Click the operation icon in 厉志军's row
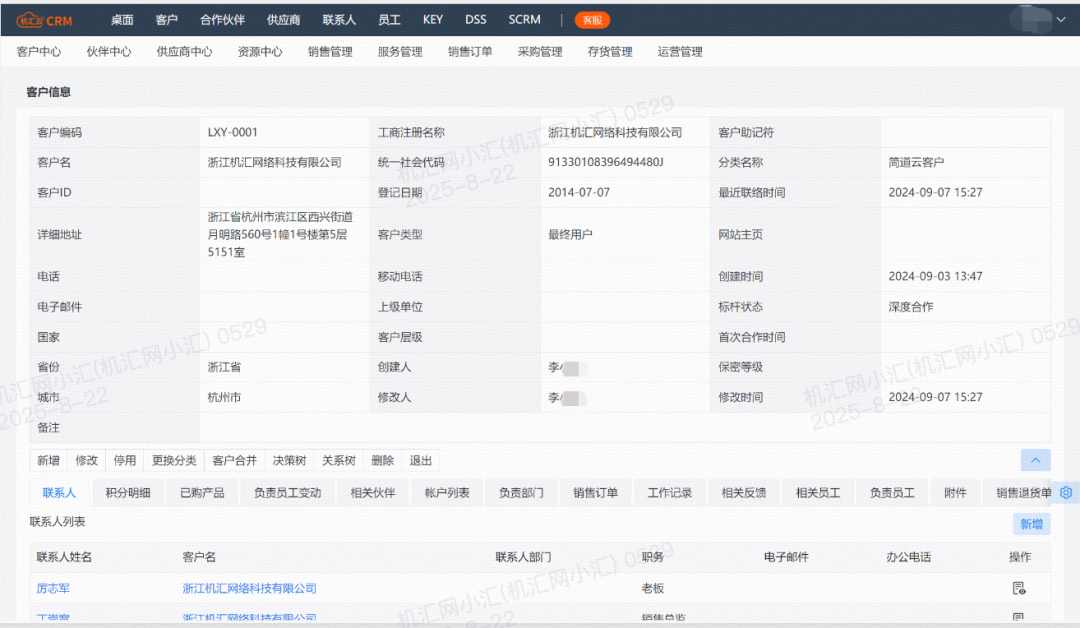The height and width of the screenshot is (628, 1080). [x=1019, y=588]
